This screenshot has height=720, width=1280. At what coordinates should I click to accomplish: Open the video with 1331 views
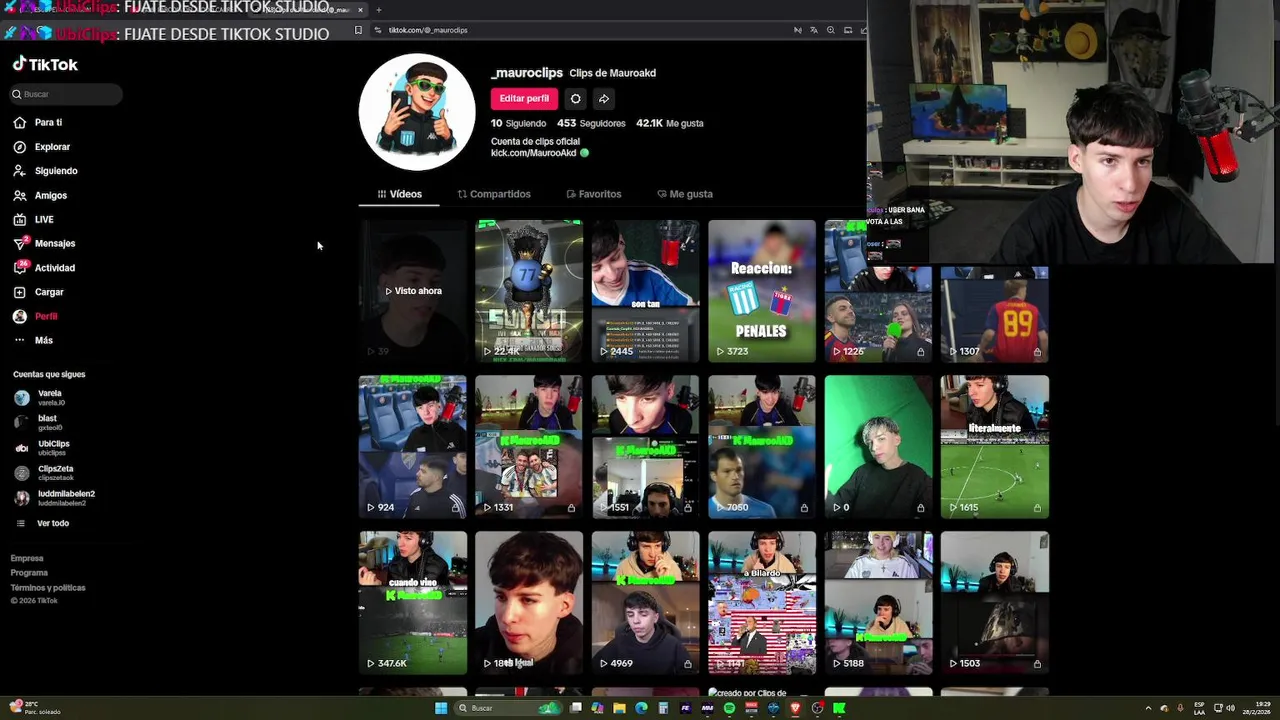coord(529,447)
